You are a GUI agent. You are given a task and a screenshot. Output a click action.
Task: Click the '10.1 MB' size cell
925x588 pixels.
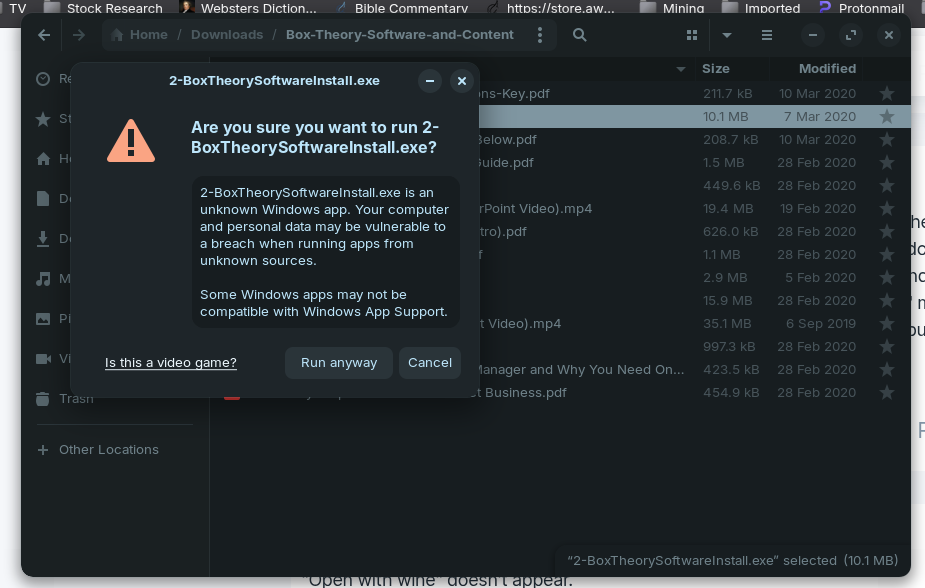[x=726, y=116]
